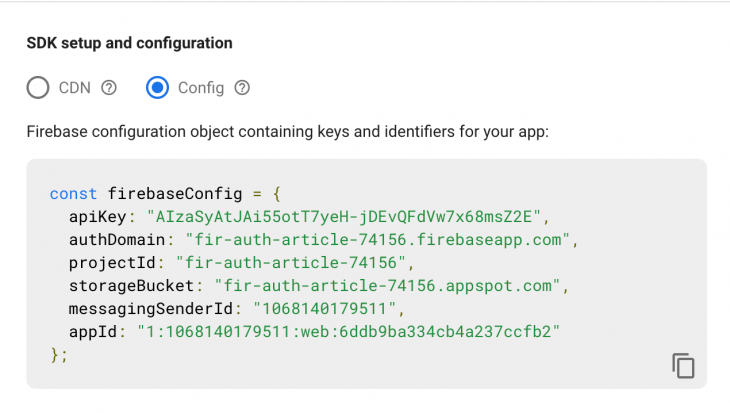Select the Config radio button
Viewport: 730px width, 413px height.
click(x=157, y=88)
